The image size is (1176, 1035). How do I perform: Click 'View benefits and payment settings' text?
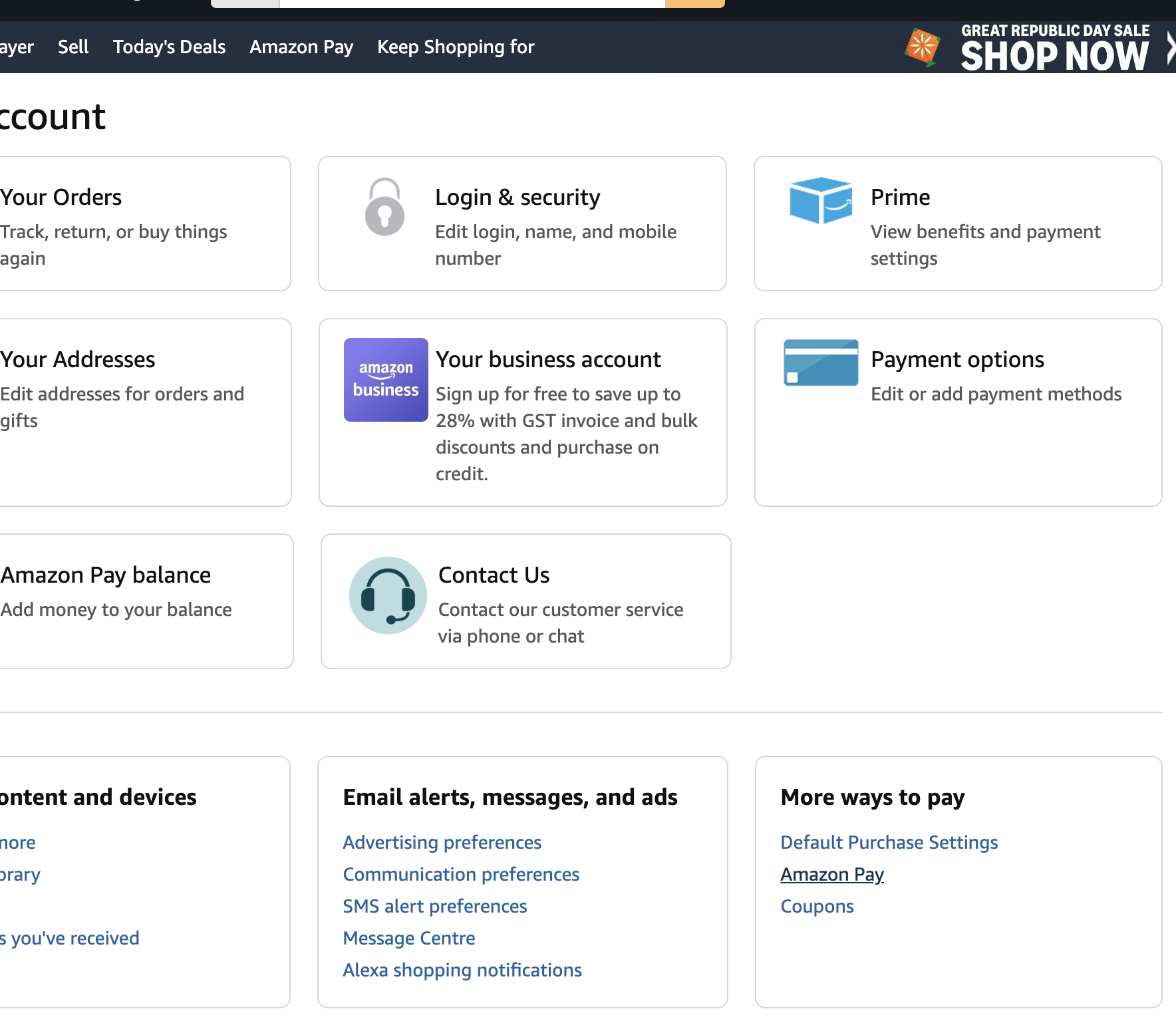[985, 245]
